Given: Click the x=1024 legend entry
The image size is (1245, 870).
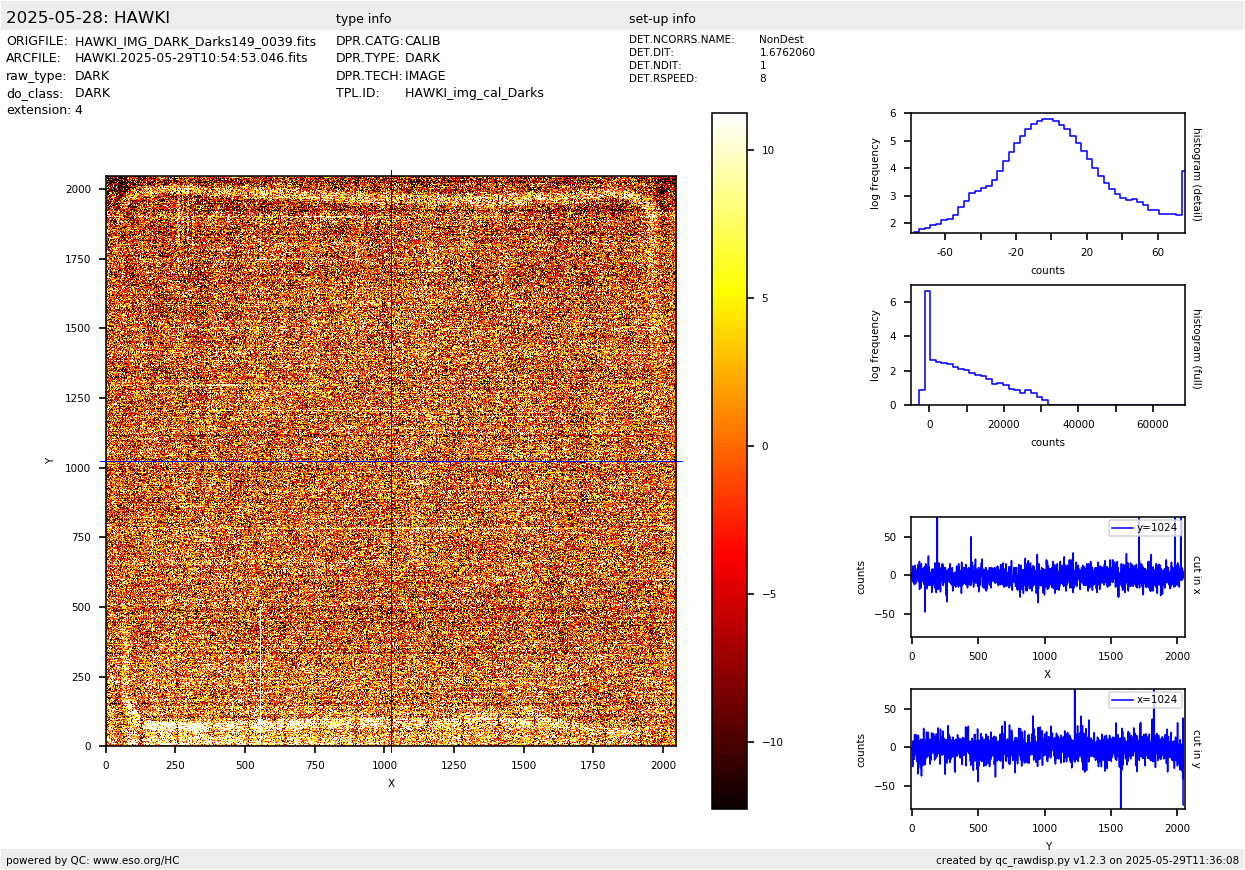Looking at the screenshot, I should 1145,700.
